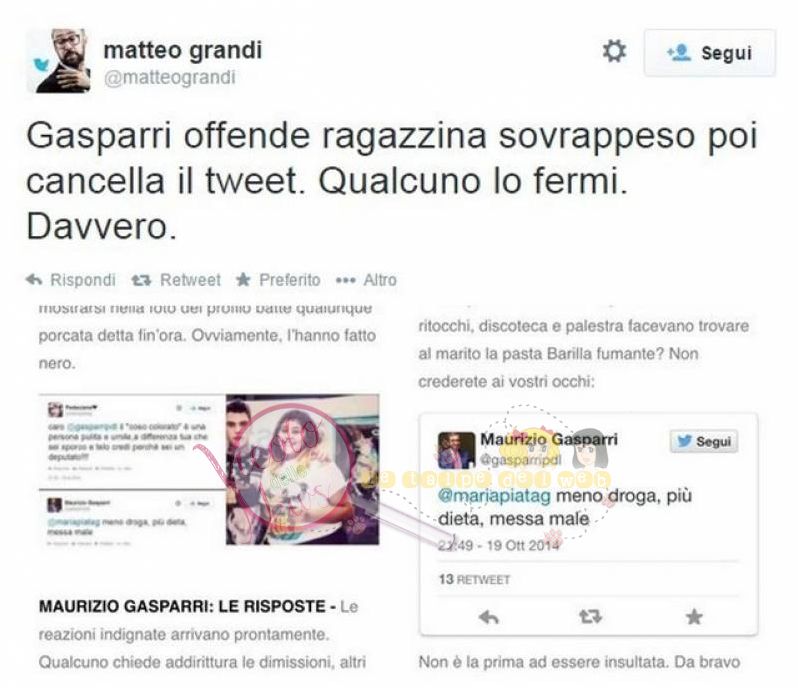Viewport: 798px width, 688px height.
Task: Open the gear settings icon beside Segui
Action: point(614,51)
